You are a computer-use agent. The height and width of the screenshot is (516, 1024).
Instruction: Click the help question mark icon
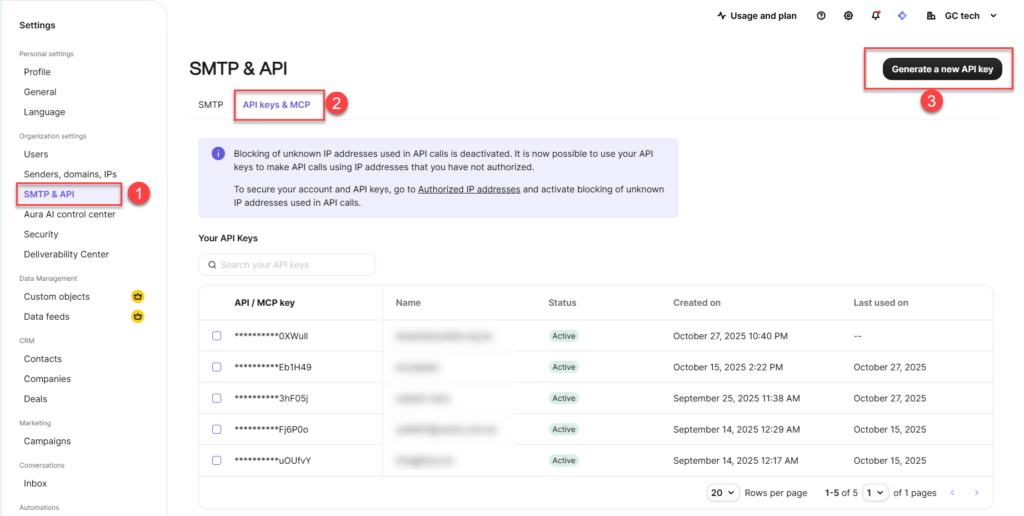pos(821,16)
